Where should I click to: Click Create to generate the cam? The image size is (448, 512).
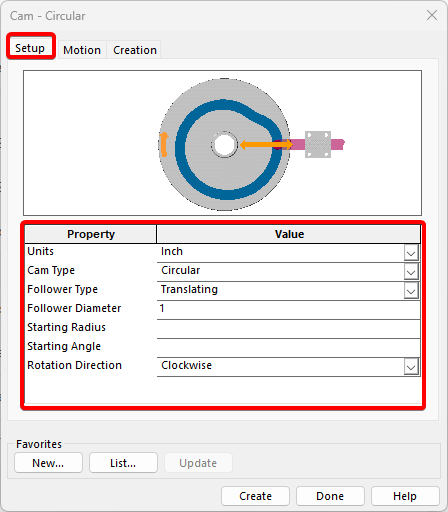(255, 496)
